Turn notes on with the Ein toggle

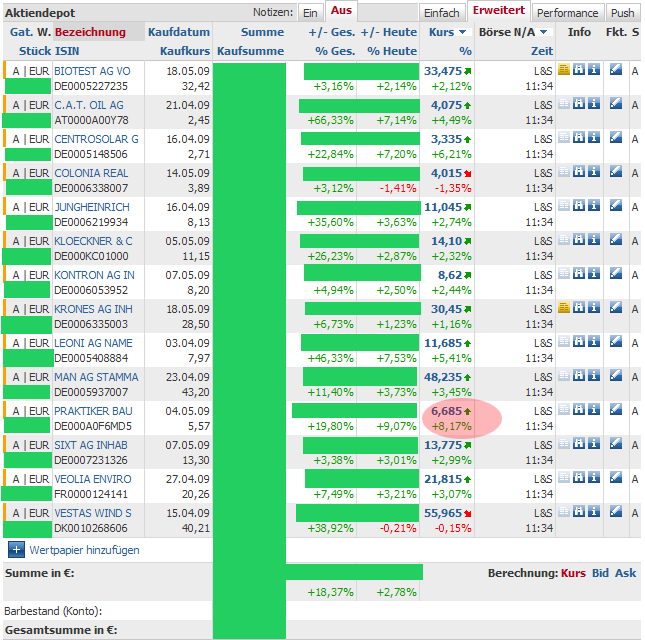pos(310,13)
